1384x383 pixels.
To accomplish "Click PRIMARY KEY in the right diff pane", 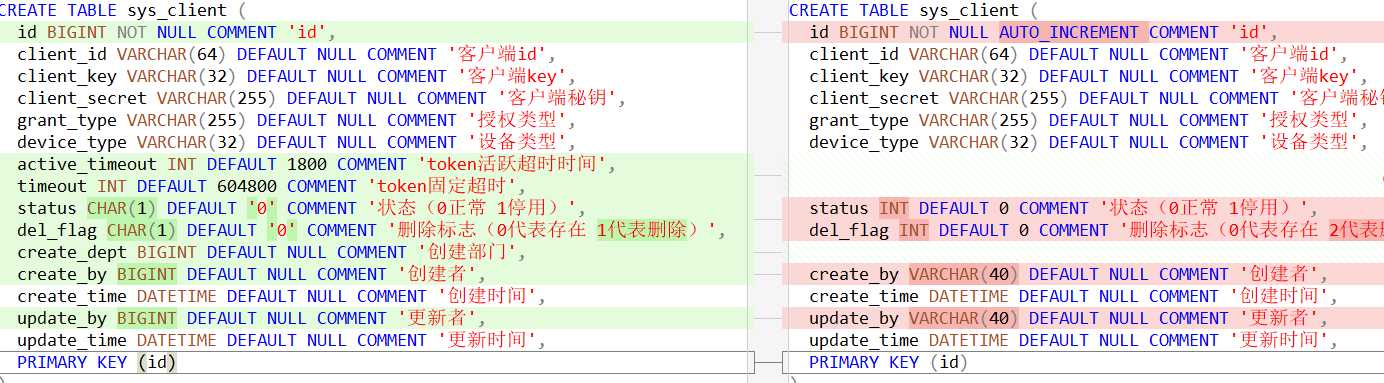I will pos(864,362).
